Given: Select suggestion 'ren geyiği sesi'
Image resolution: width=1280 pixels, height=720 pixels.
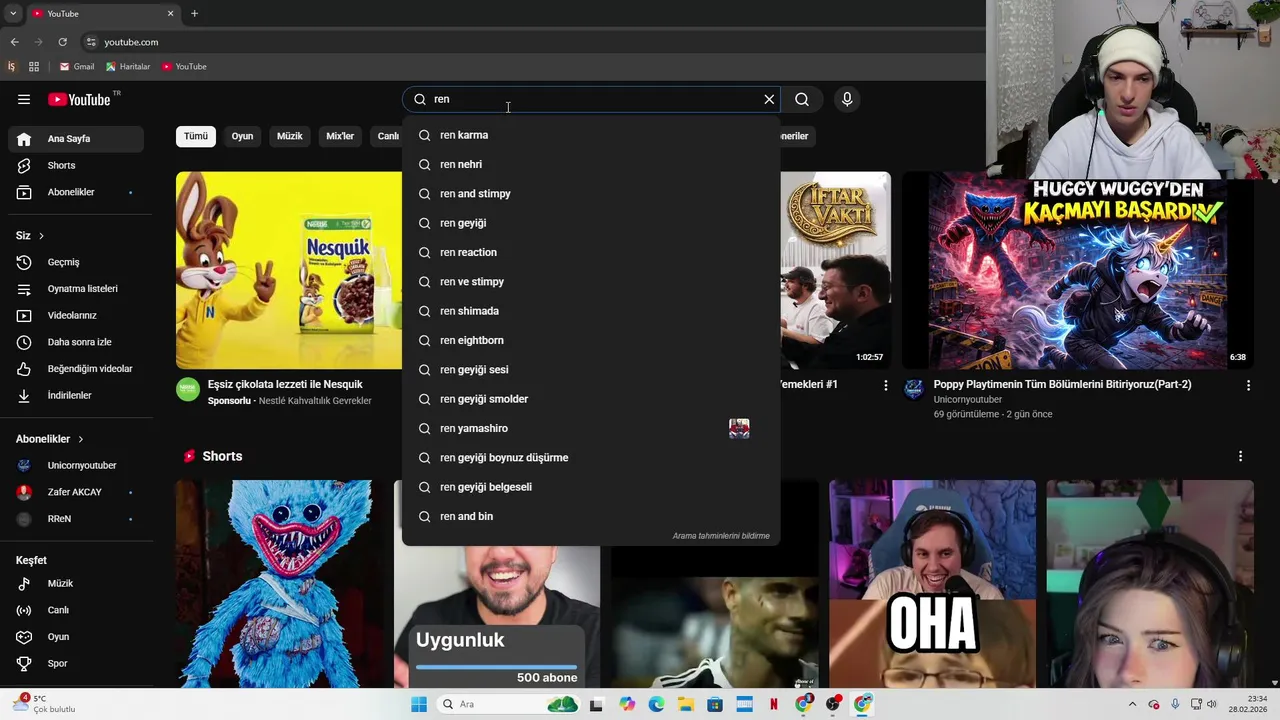Looking at the screenshot, I should 591,369.
